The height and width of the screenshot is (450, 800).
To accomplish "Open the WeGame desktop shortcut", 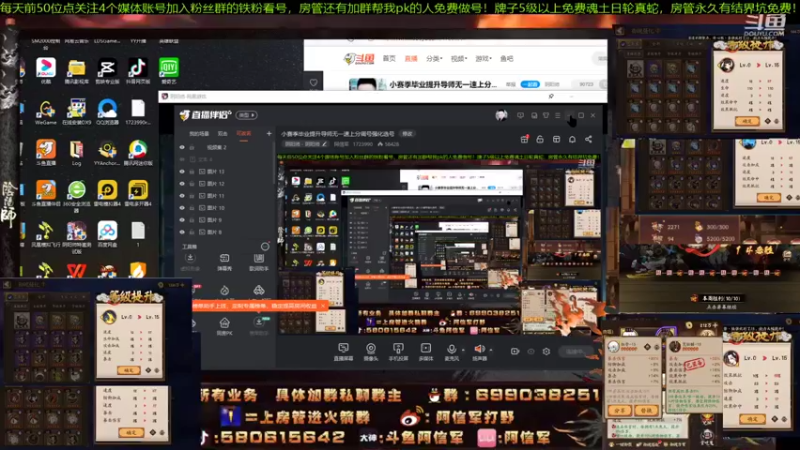I will 45,112.
